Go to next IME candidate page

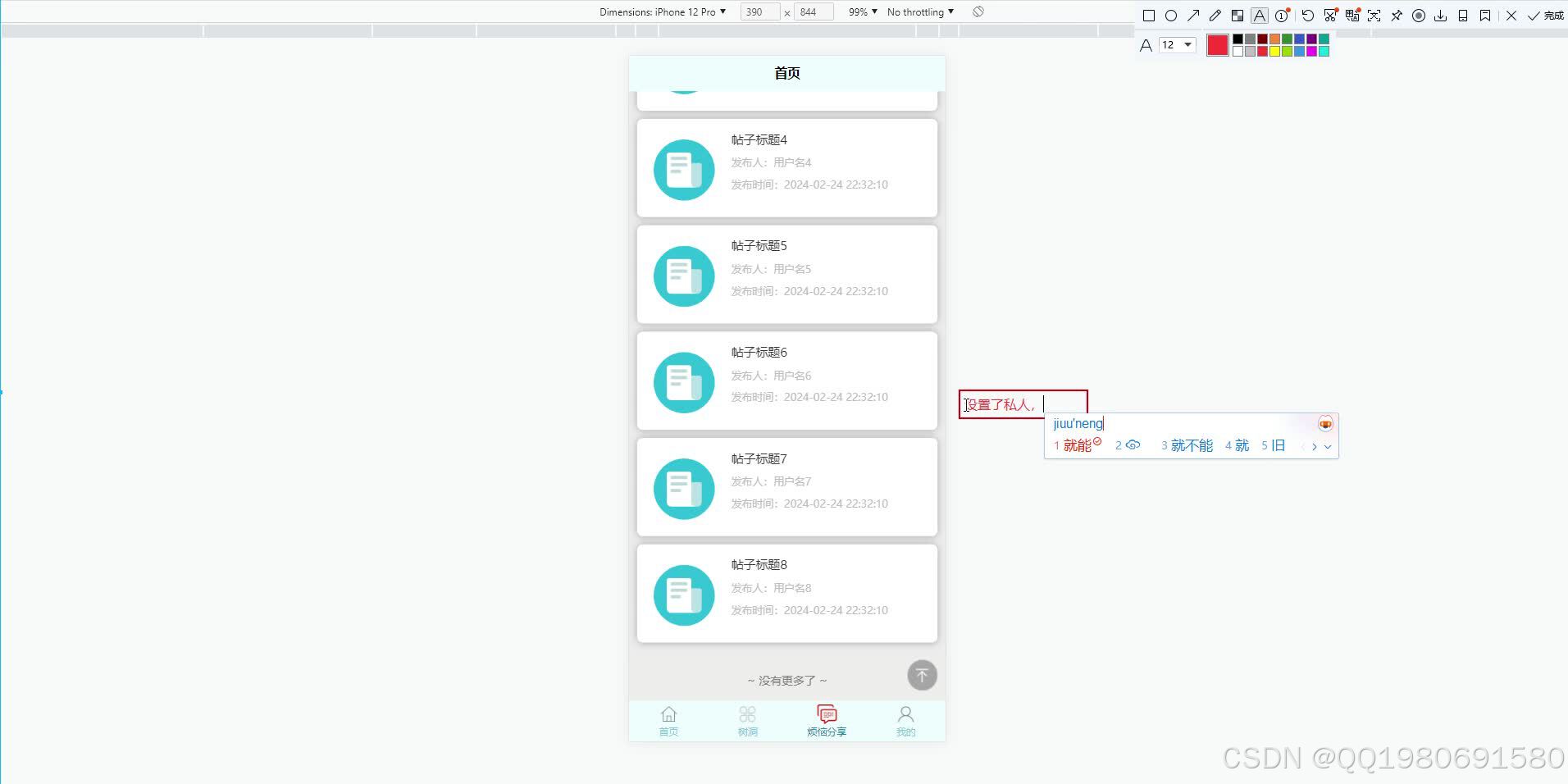click(x=1315, y=446)
